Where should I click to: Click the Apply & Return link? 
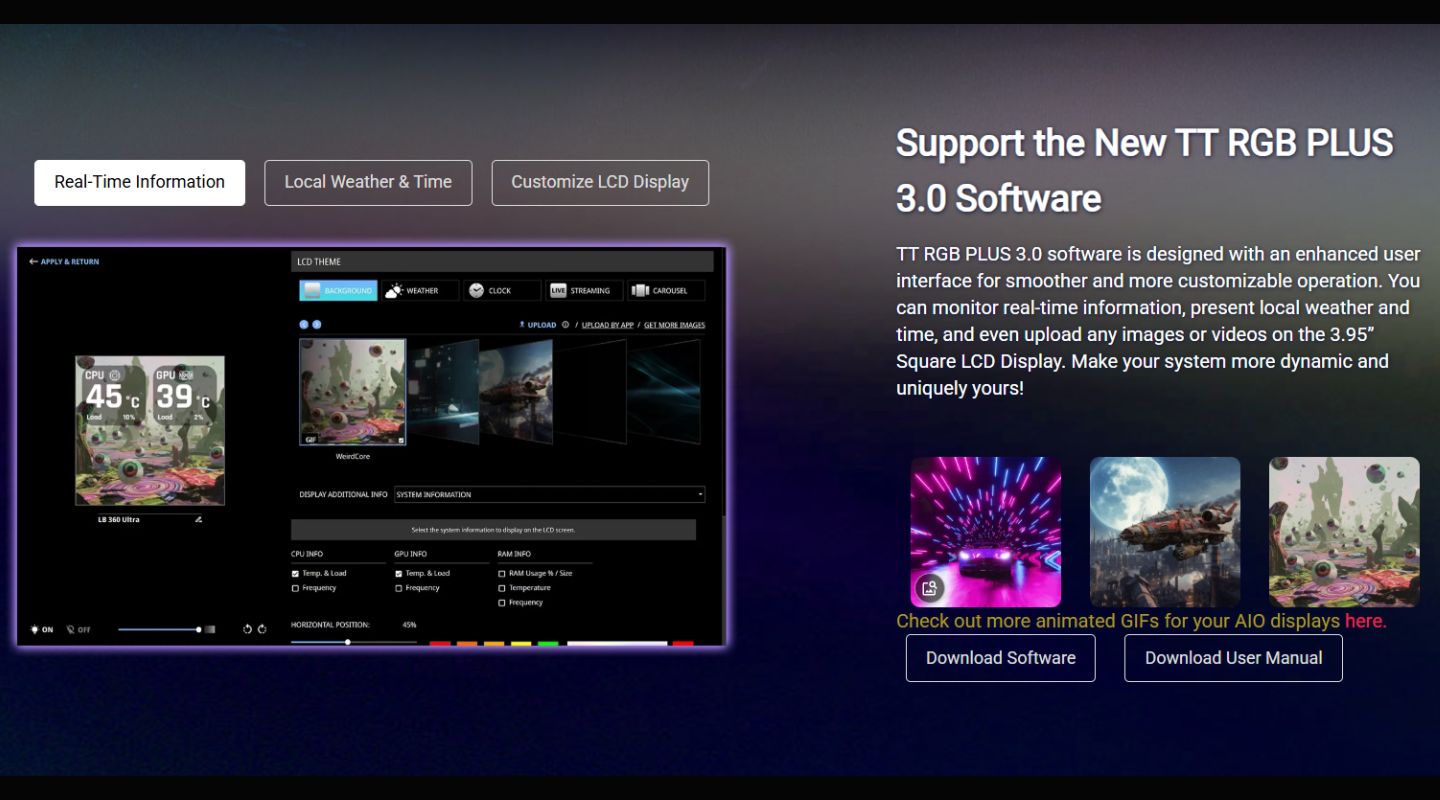point(64,262)
